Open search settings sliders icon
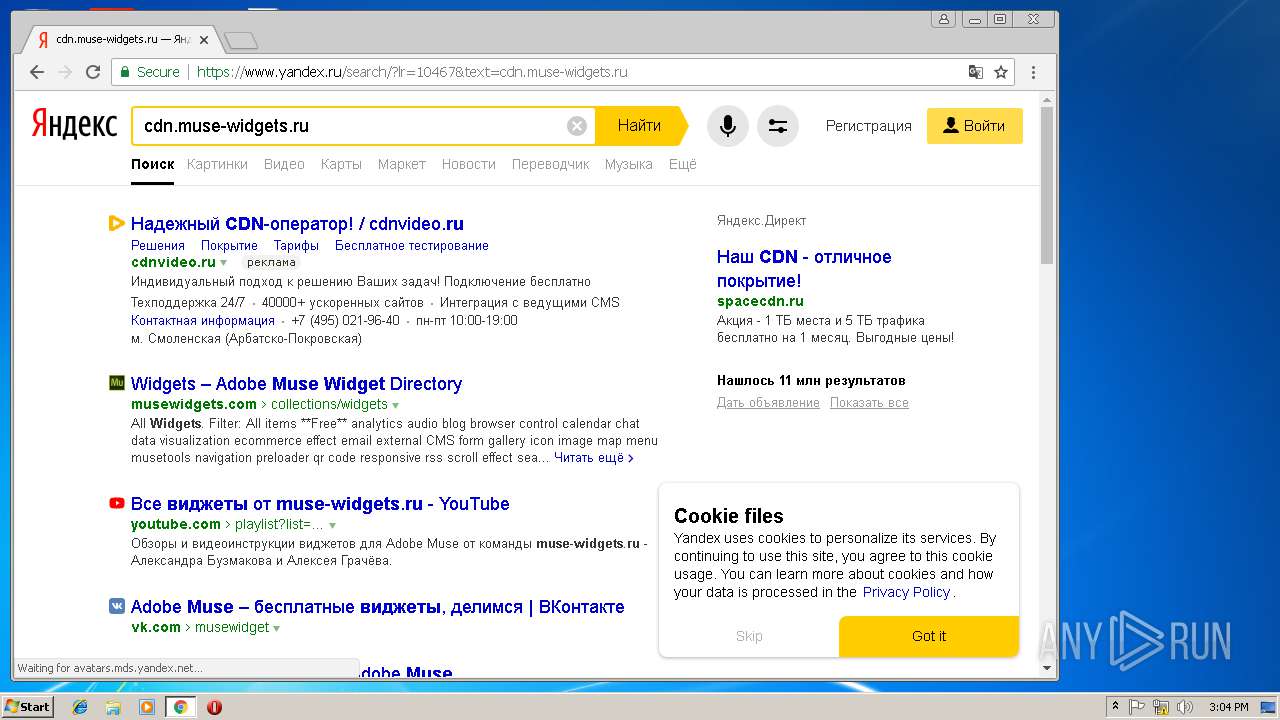 [778, 126]
